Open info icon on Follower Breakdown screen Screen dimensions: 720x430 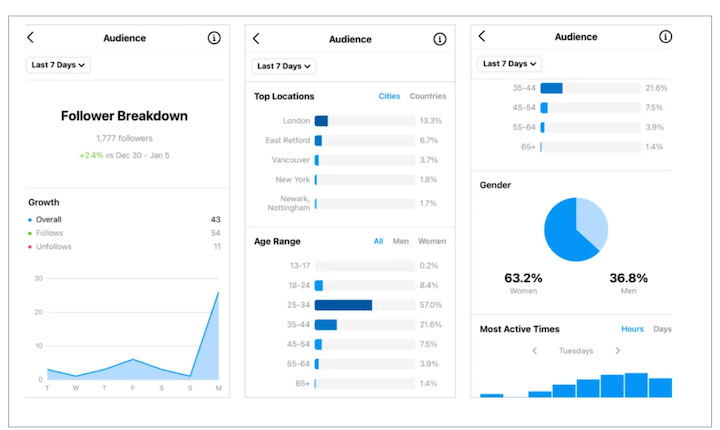coord(214,38)
